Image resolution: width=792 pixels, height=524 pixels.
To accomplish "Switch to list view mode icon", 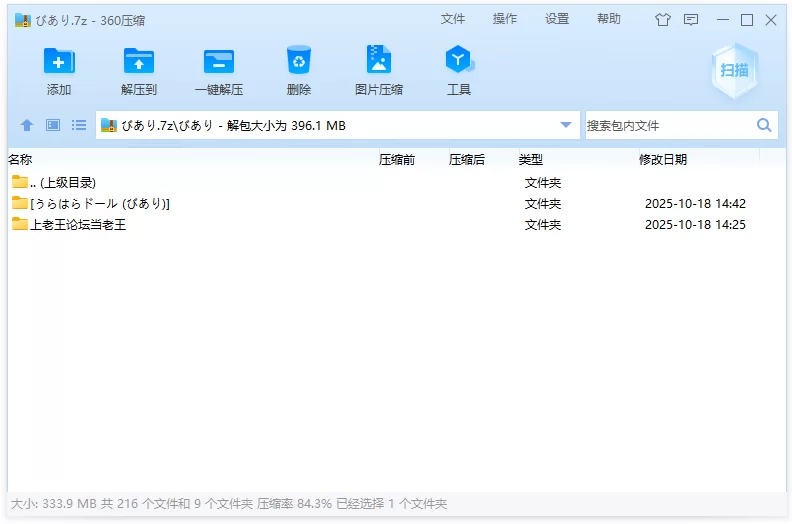I will (79, 125).
